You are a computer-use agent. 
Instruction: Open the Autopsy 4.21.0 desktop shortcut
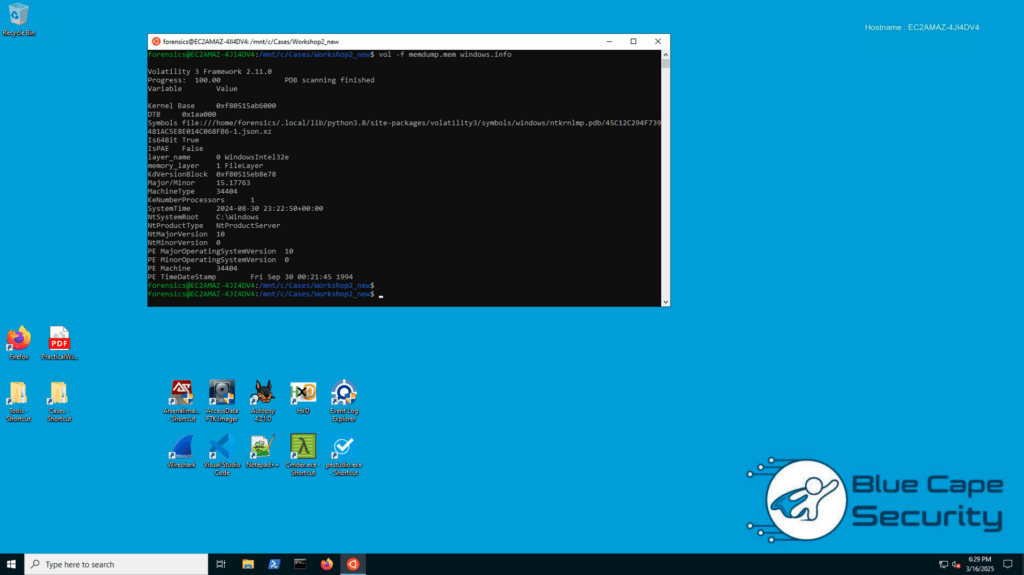[x=263, y=393]
